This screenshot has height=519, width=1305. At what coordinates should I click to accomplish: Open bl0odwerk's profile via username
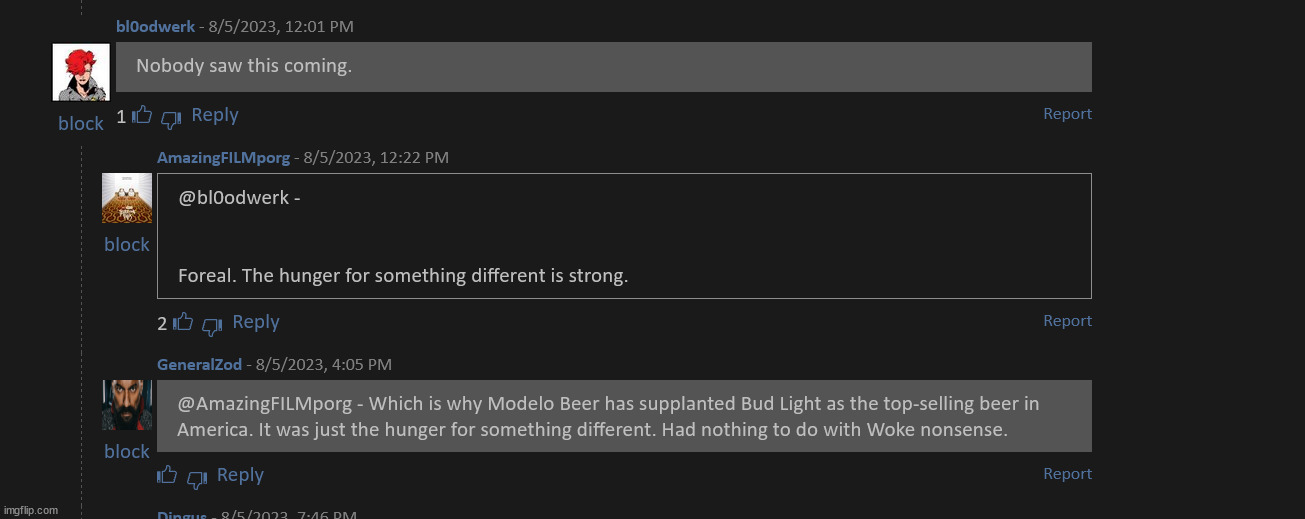click(x=155, y=27)
